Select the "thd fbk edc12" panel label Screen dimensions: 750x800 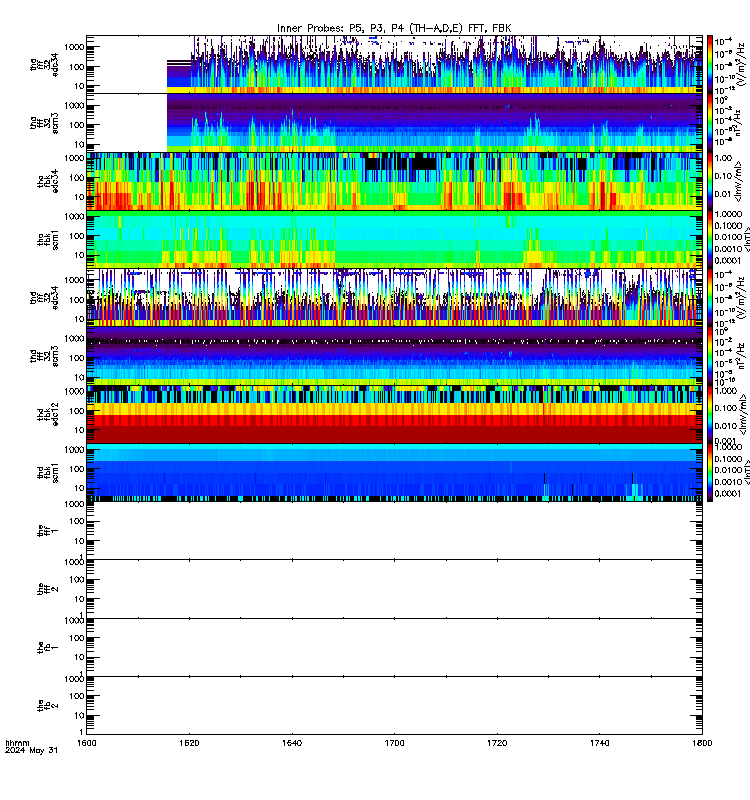tap(48, 414)
